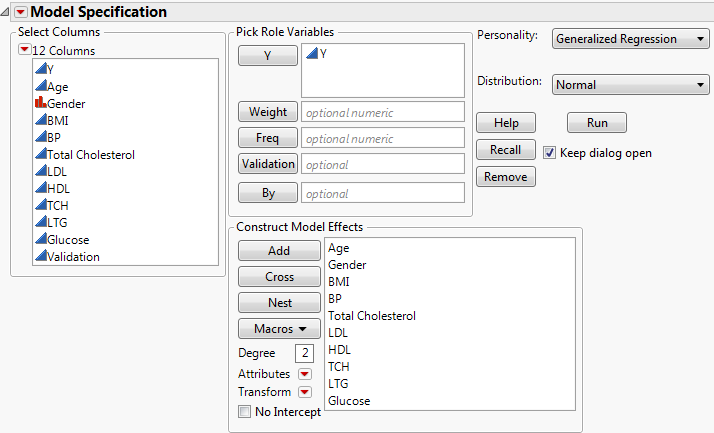
Task: Select Total Cholesterol in model effects list
Action: [371, 315]
